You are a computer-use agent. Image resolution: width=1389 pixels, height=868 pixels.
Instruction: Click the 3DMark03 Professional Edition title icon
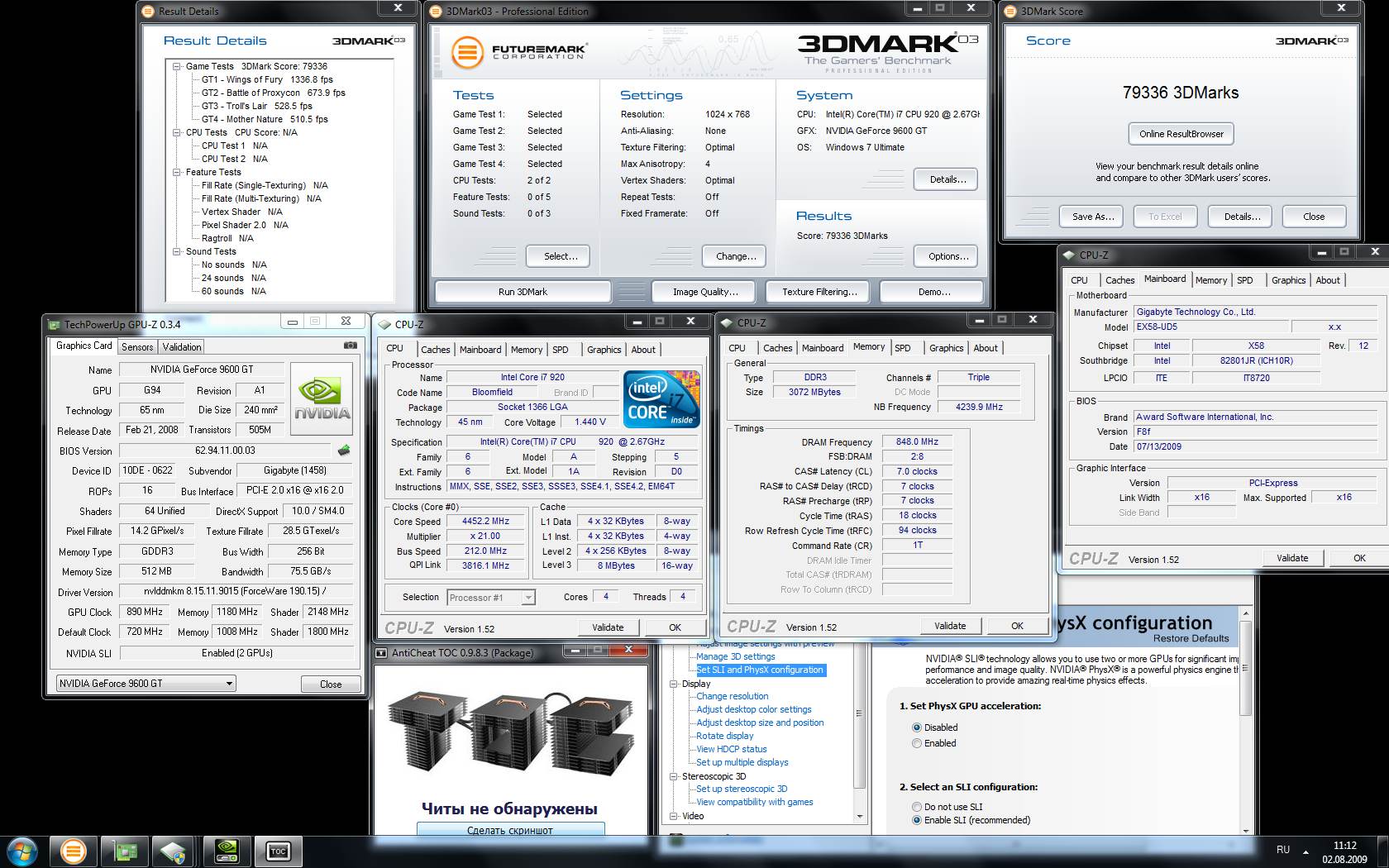(437, 12)
